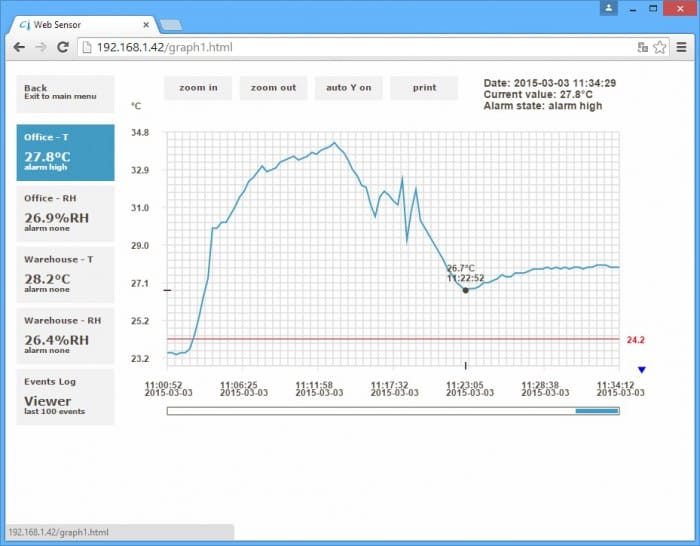The image size is (700, 546).
Task: Open the Events Log Viewer
Action: coord(65,397)
